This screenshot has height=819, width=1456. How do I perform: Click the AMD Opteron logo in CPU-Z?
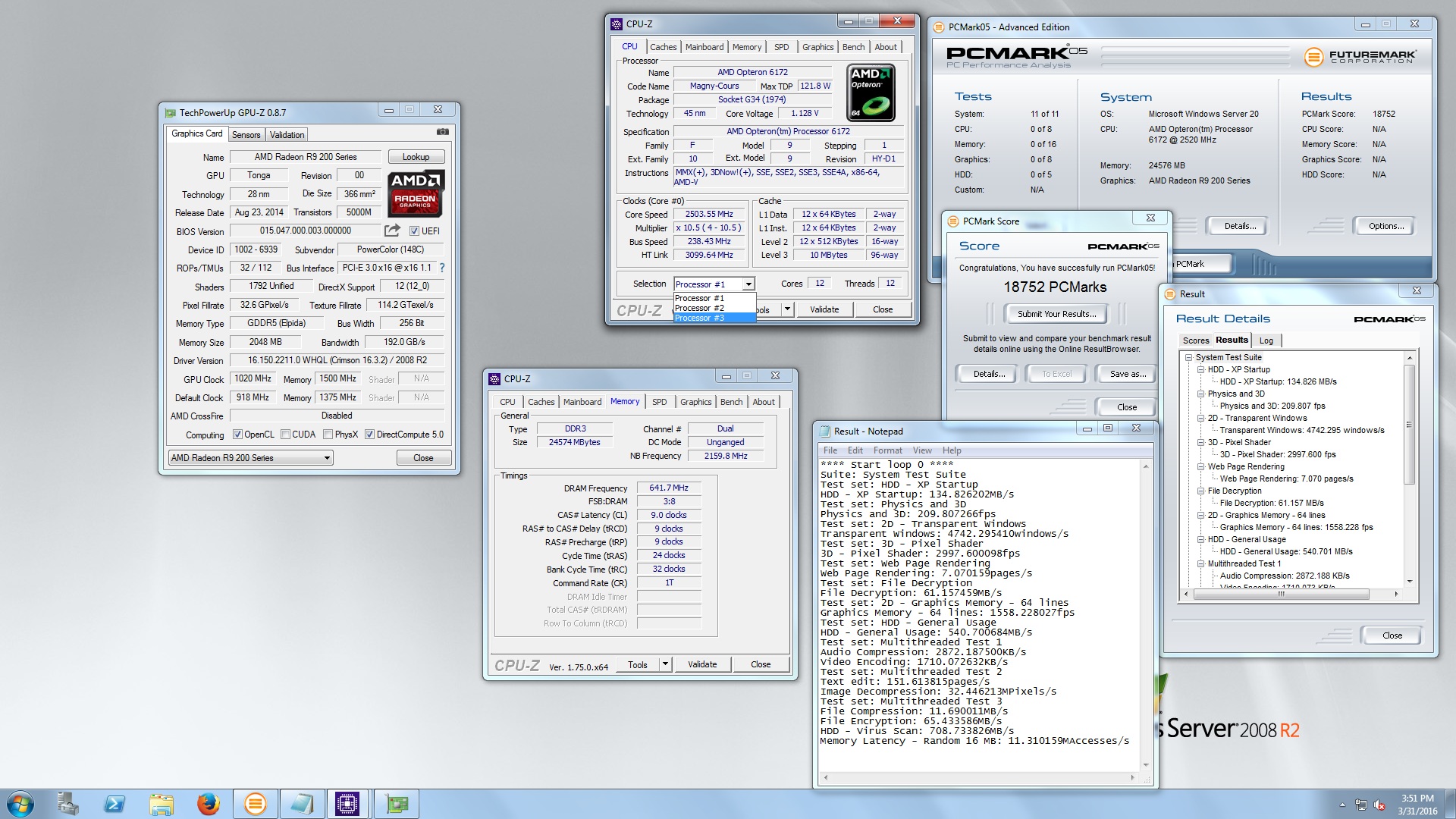[x=871, y=93]
